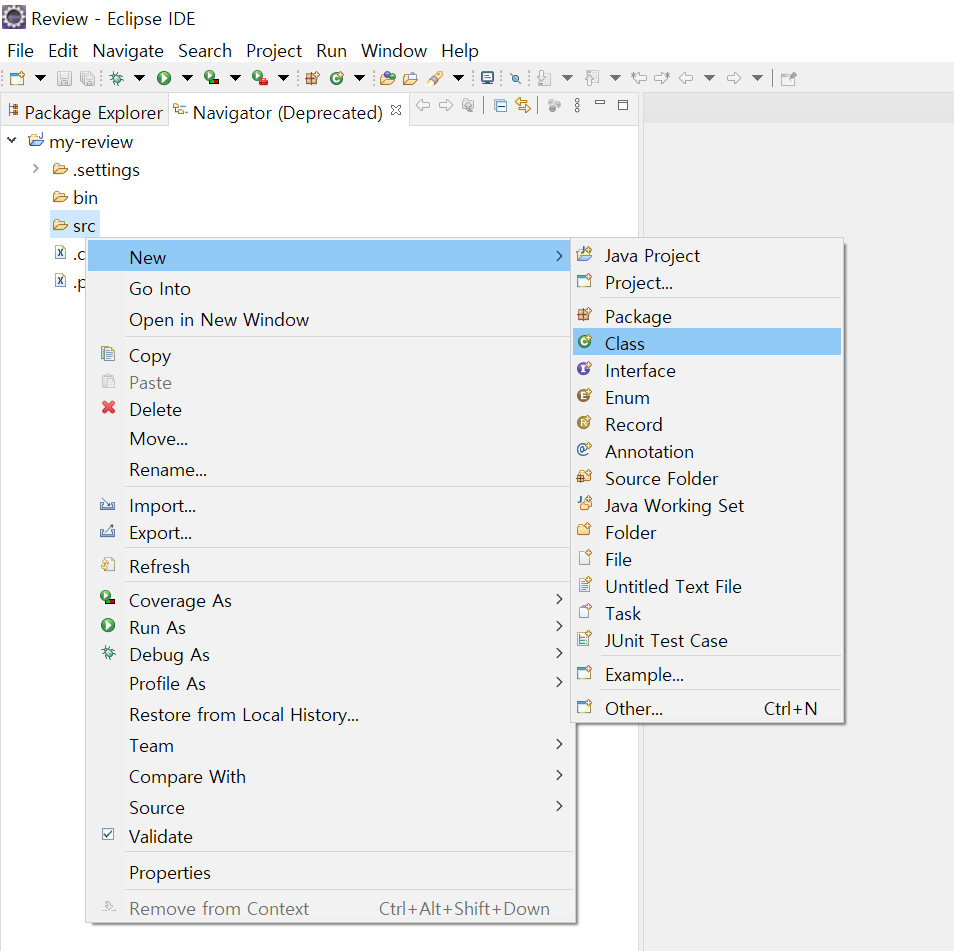Click Navigator panel Forward arrow icon

click(446, 105)
